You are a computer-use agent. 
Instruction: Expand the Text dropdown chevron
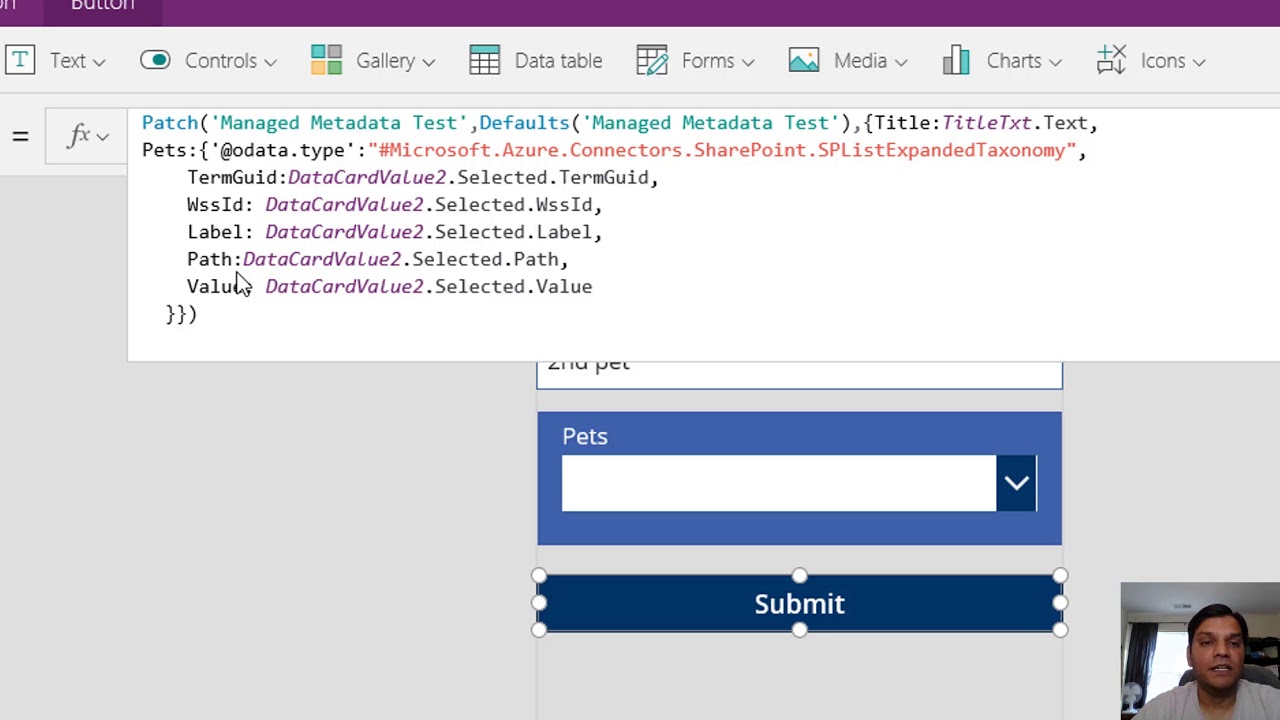(99, 62)
